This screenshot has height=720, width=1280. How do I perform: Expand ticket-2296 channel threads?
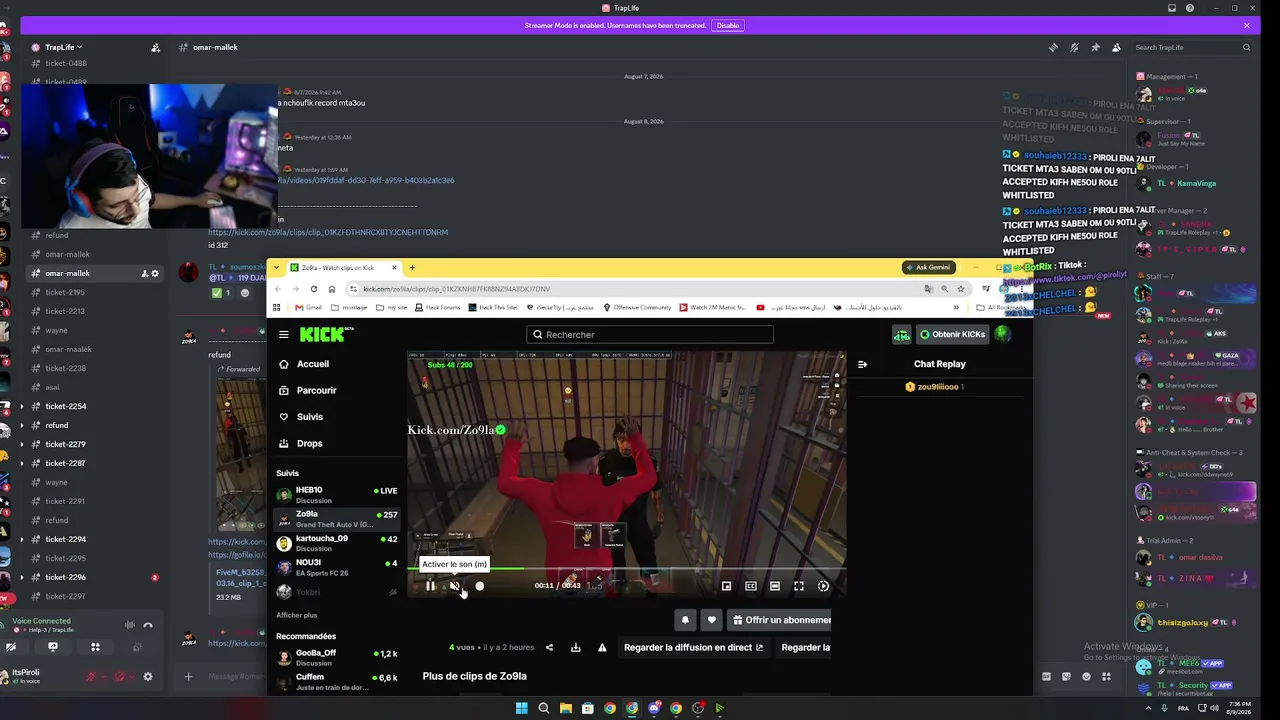tap(22, 577)
